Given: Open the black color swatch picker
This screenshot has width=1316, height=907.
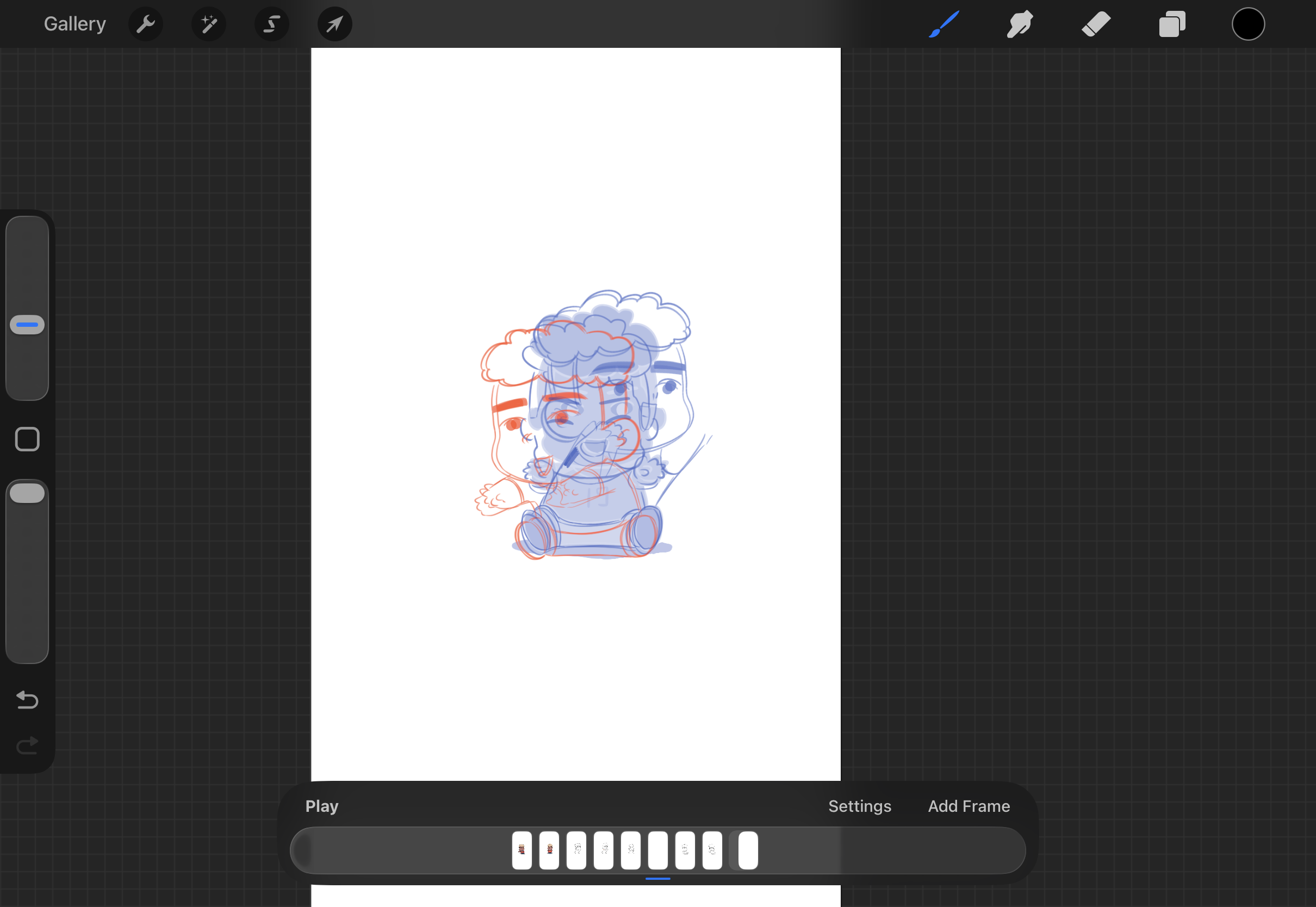Looking at the screenshot, I should (x=1249, y=24).
